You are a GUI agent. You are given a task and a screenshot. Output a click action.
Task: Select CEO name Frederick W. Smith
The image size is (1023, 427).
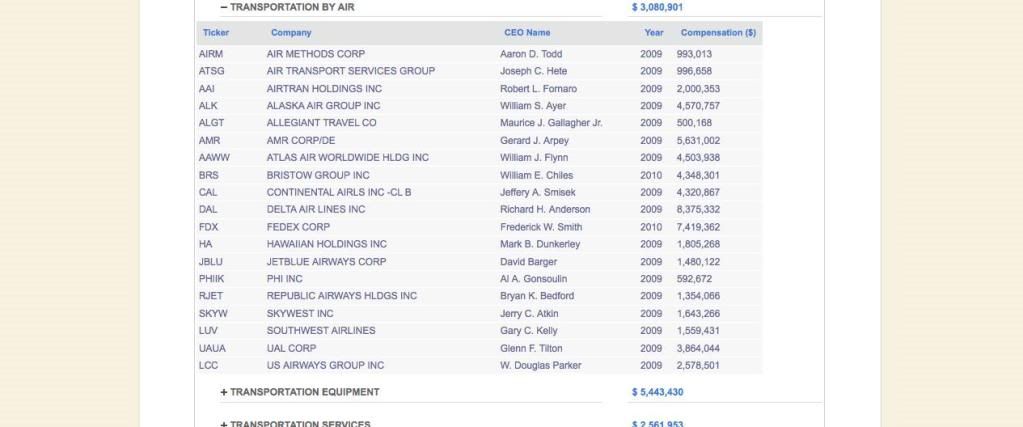(x=542, y=227)
